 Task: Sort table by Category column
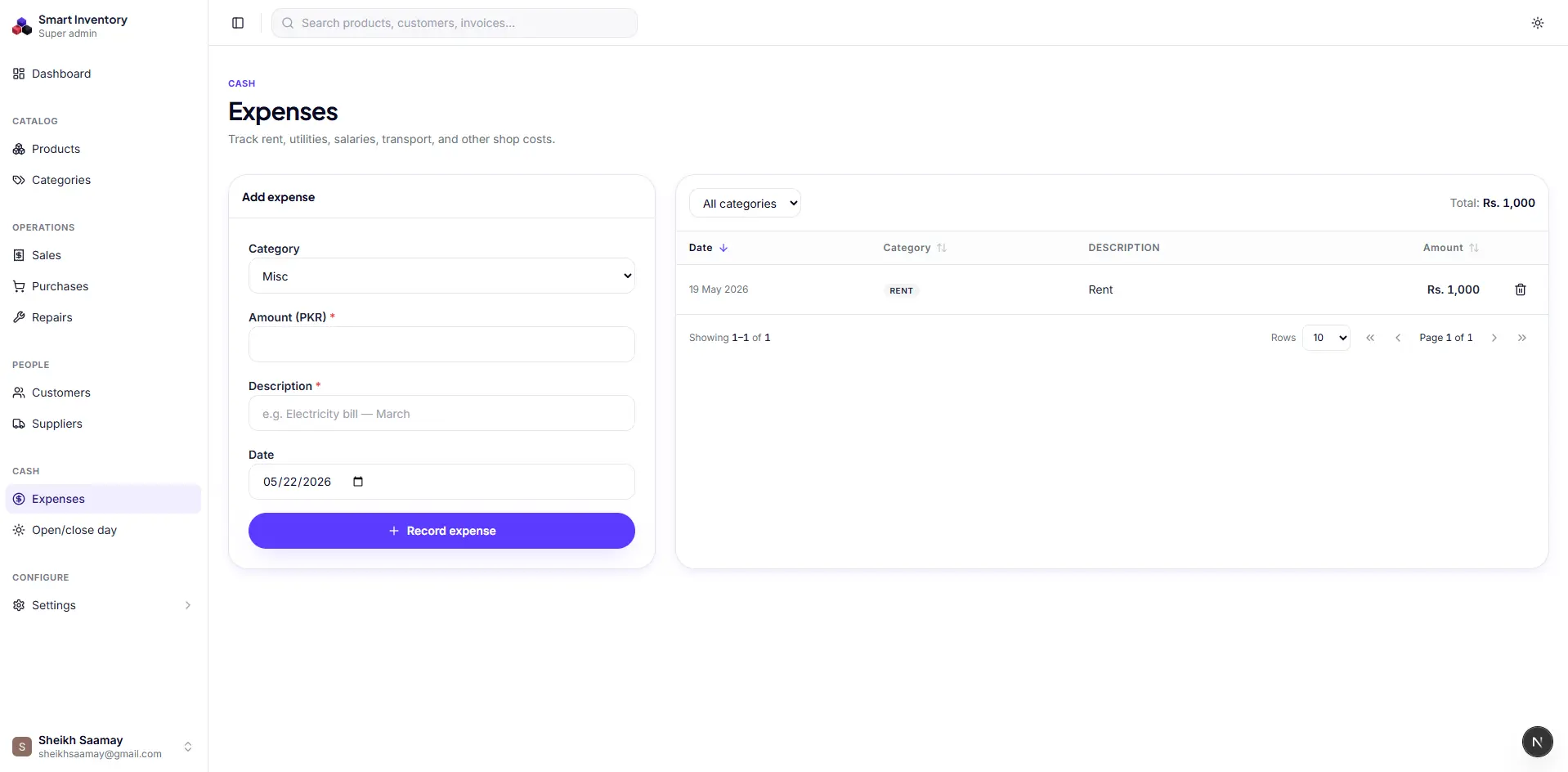click(x=914, y=248)
